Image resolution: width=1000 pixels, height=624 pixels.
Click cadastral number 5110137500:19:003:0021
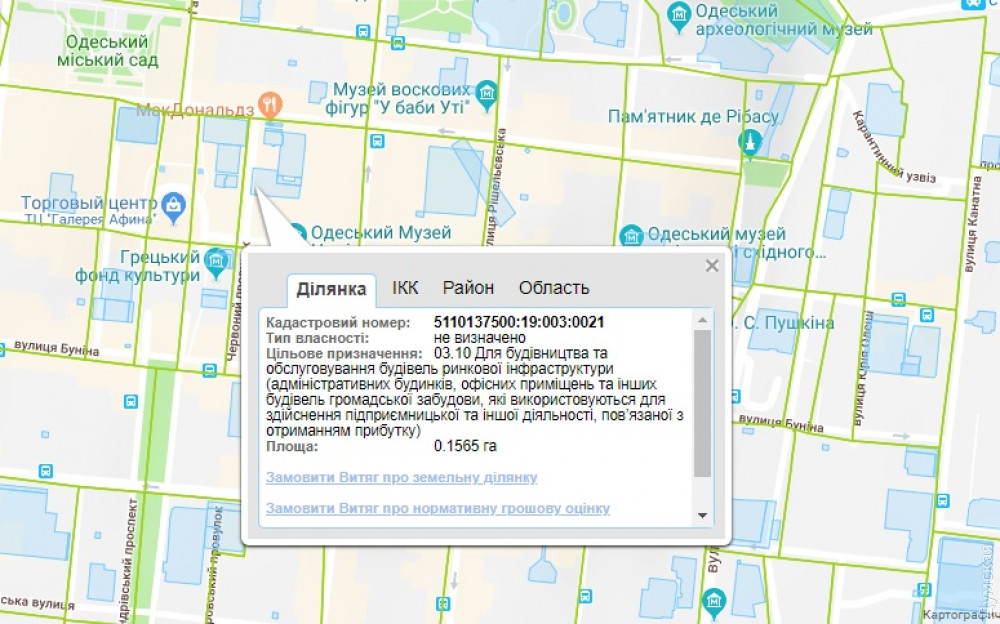pyautogui.click(x=519, y=323)
